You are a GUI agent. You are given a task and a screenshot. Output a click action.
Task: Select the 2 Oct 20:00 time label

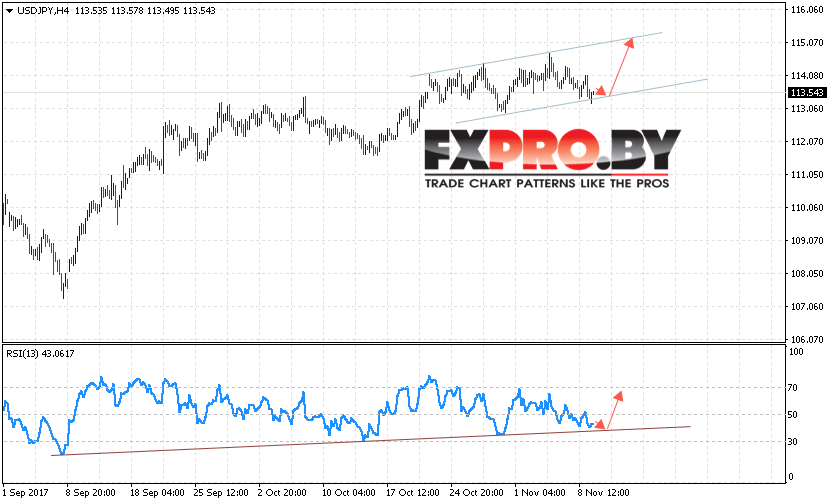tap(282, 492)
